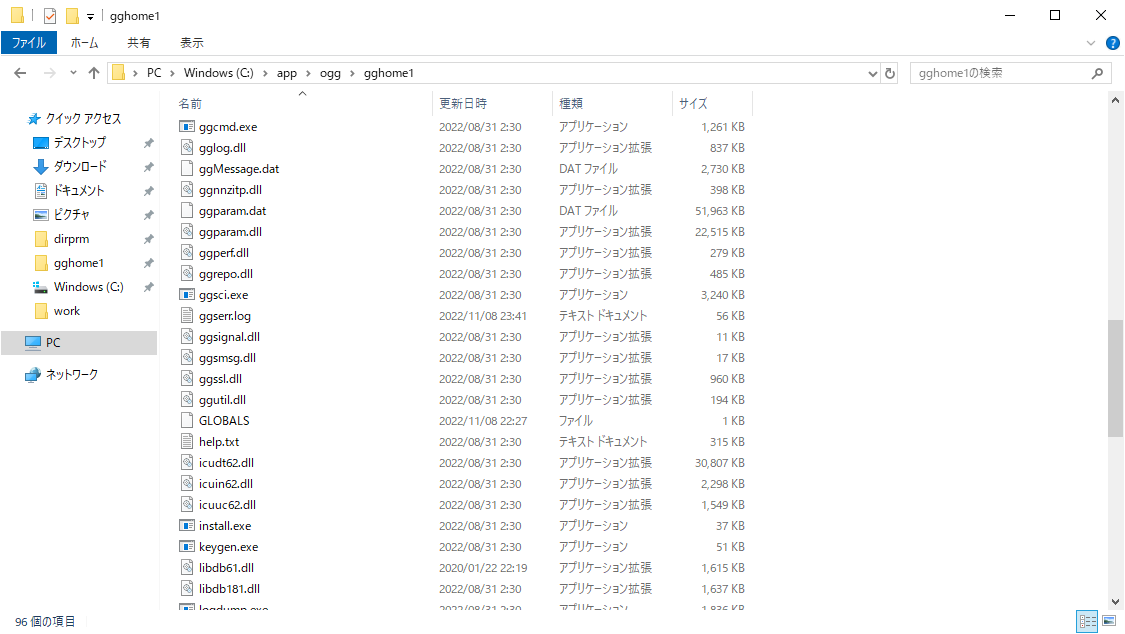Click the gglog.dll file icon
This screenshot has width=1125, height=634.
187,148
